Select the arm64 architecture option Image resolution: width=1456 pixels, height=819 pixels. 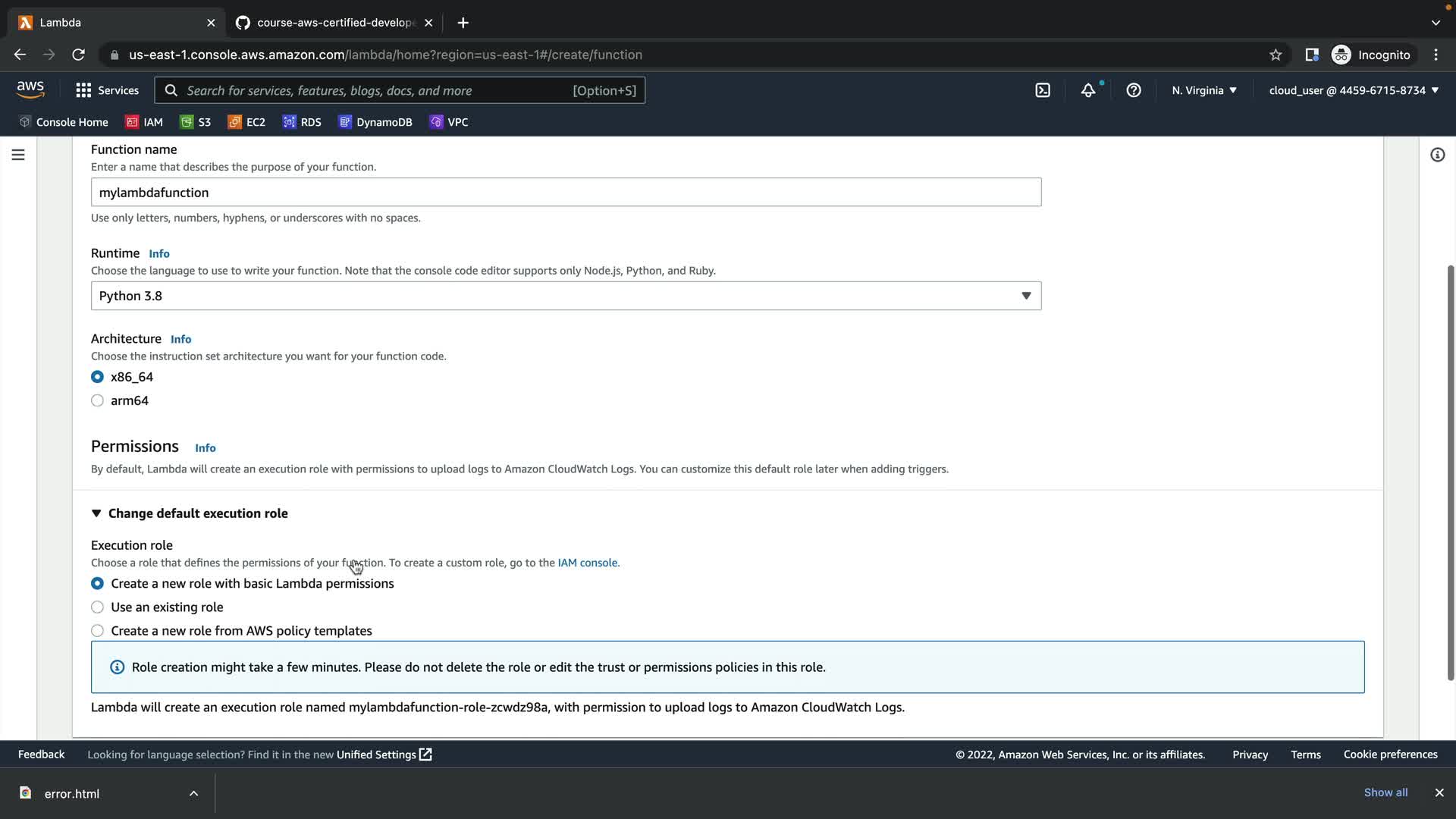pyautogui.click(x=98, y=400)
